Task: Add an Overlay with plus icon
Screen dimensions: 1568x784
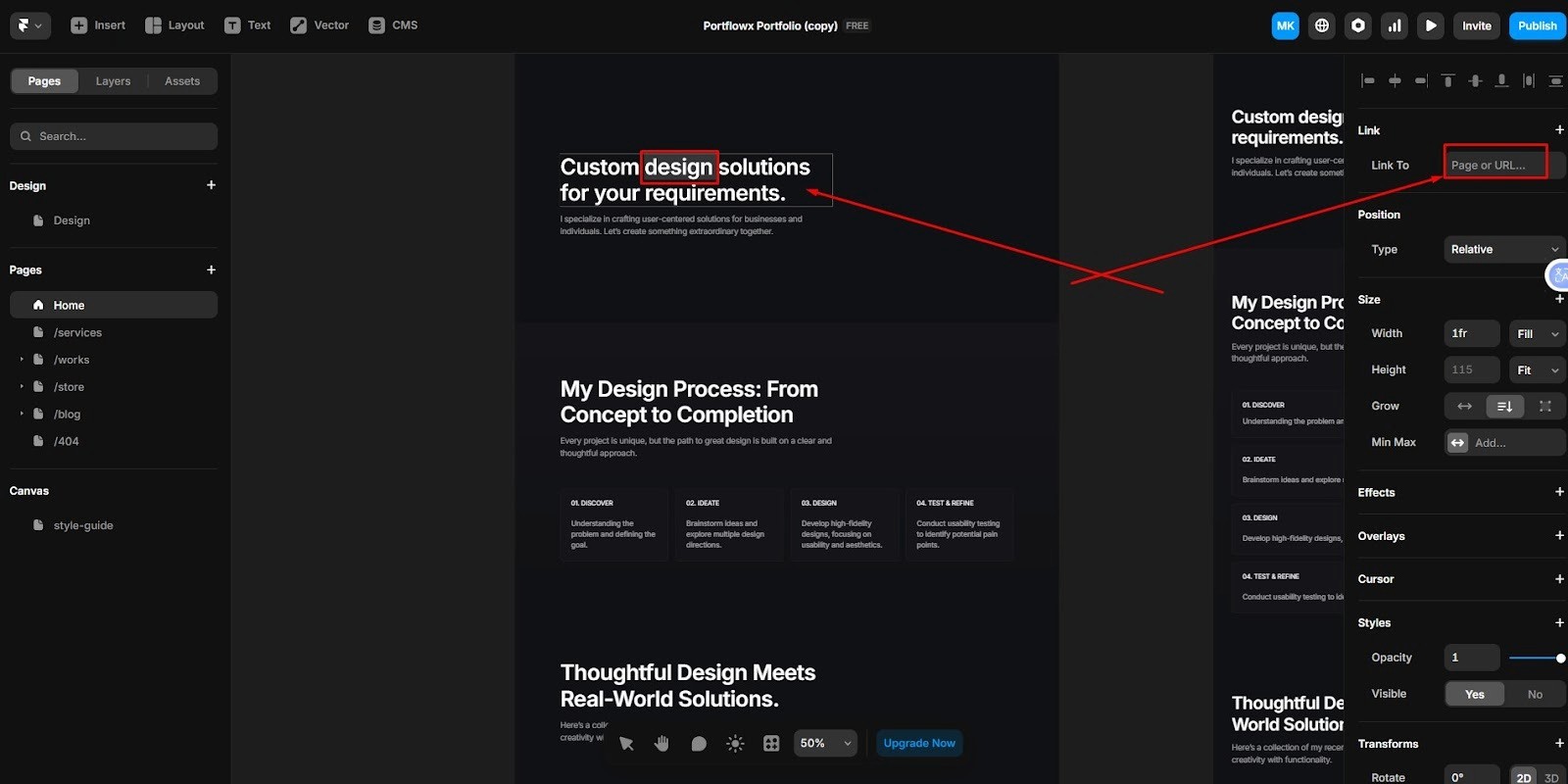Action: pos(1559,536)
